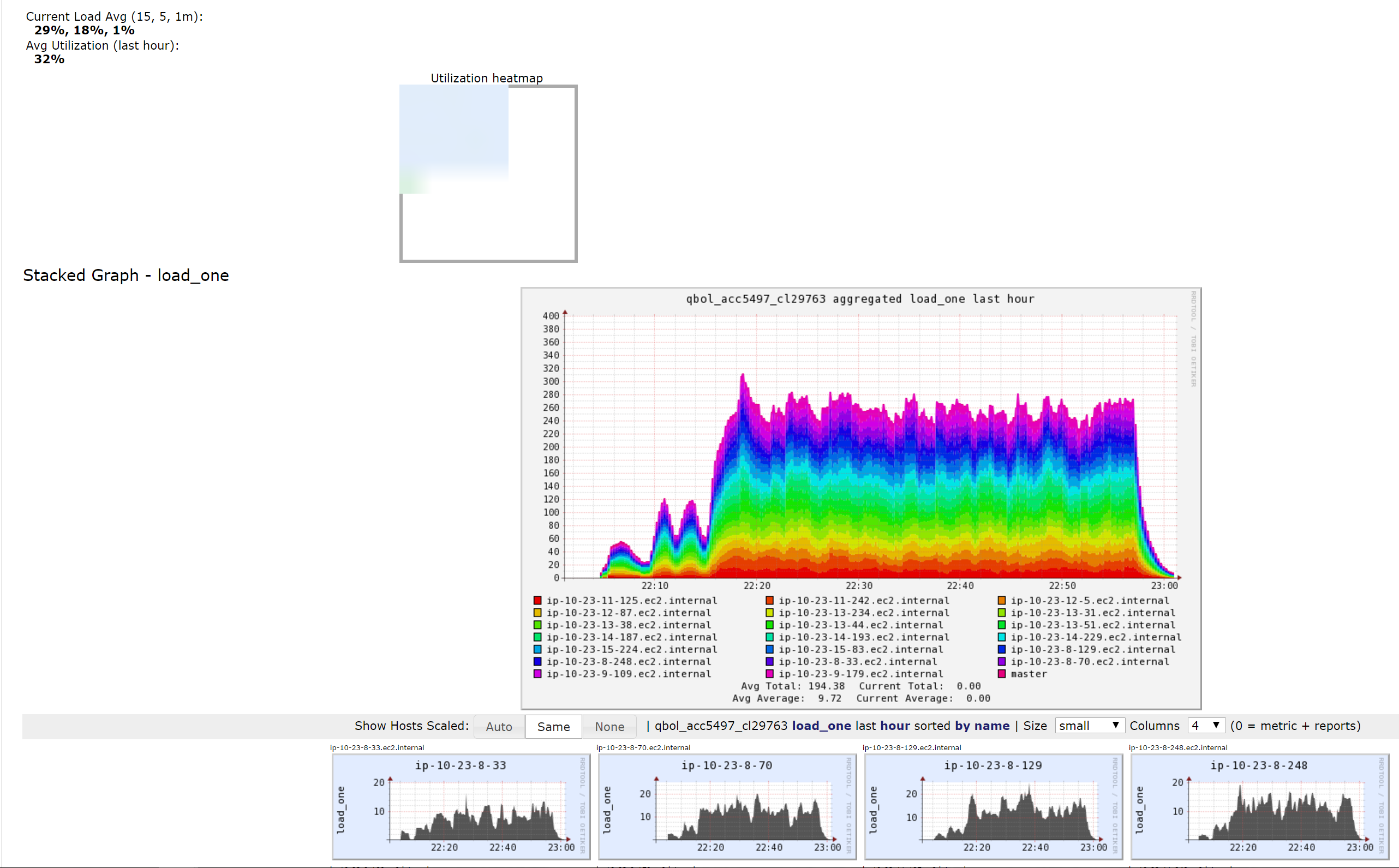Click the ip-10-23-8-129.ec2.internal host link
The width and height of the screenshot is (1399, 868).
[912, 747]
